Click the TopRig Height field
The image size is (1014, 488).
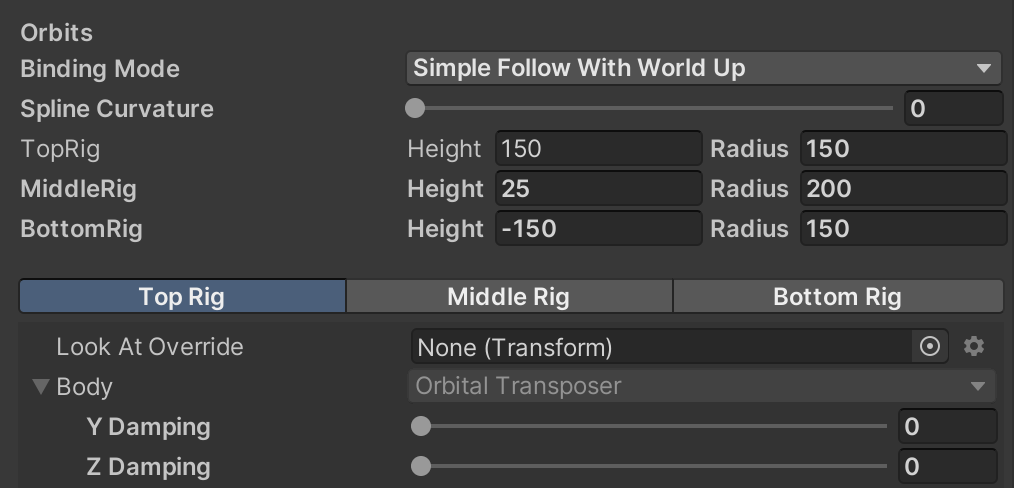pos(599,149)
